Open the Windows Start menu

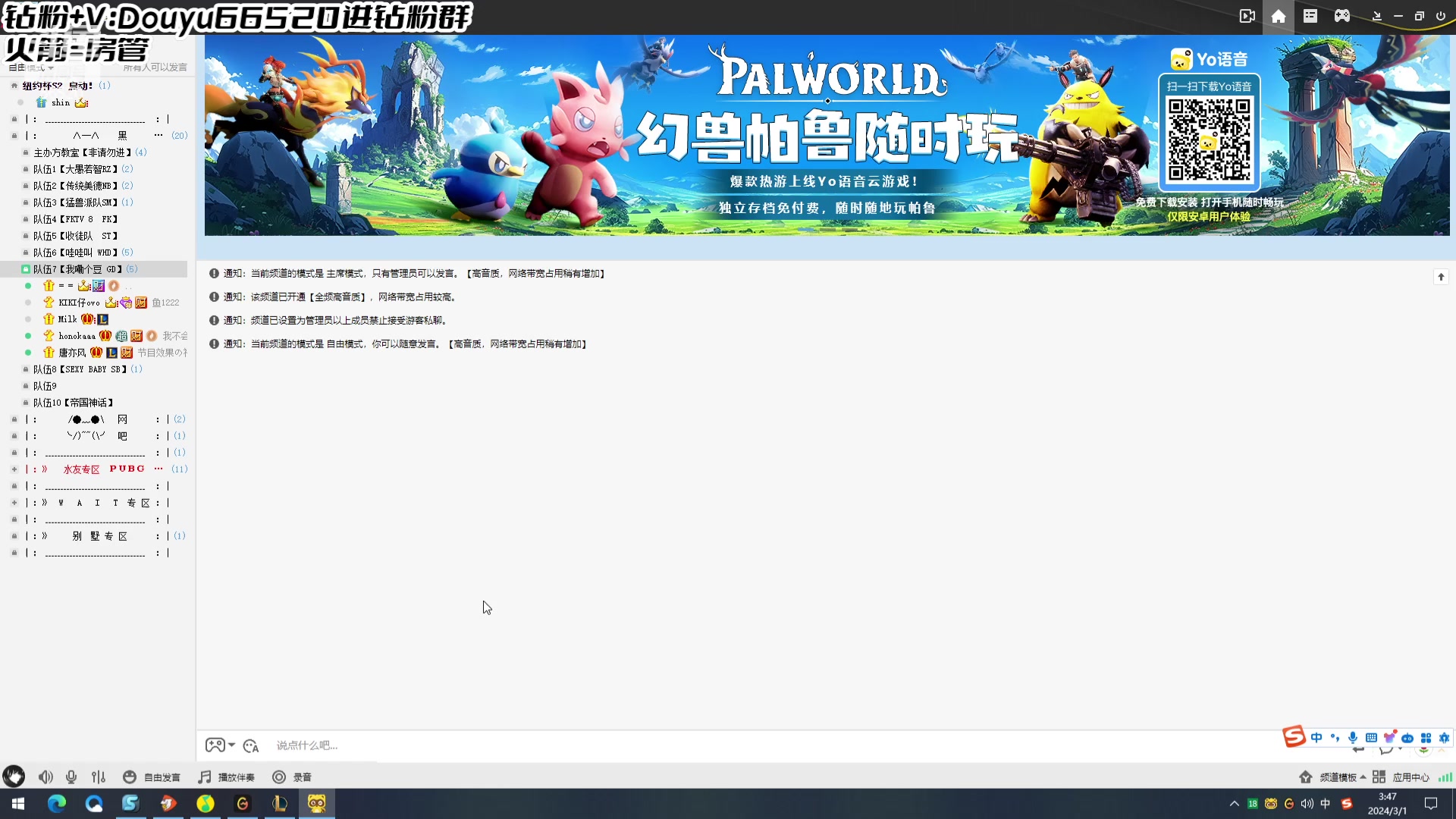click(x=18, y=804)
